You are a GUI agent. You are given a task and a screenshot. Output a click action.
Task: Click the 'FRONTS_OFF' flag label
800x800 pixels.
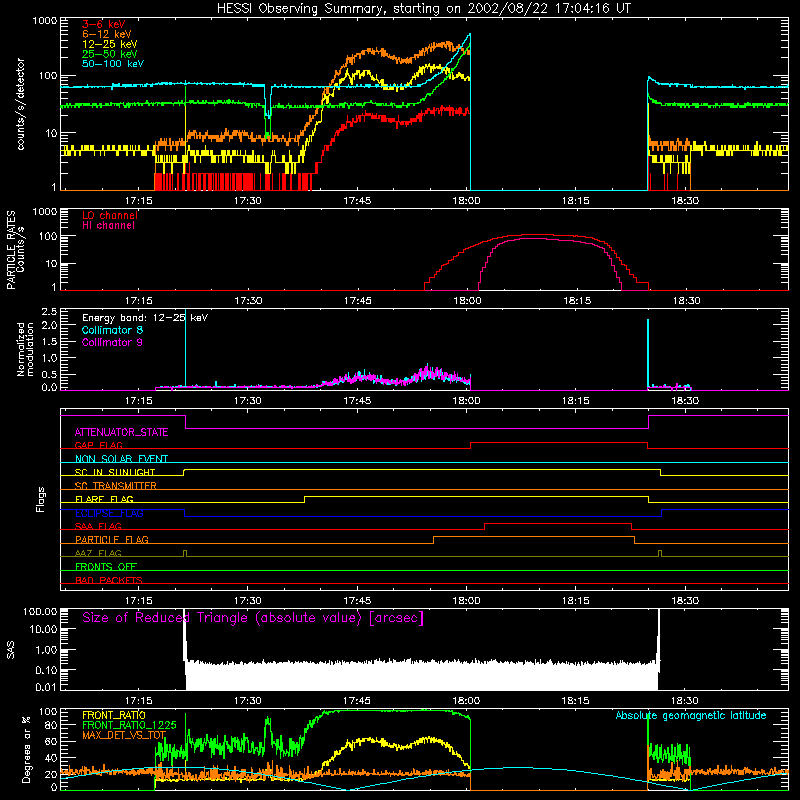(106, 567)
